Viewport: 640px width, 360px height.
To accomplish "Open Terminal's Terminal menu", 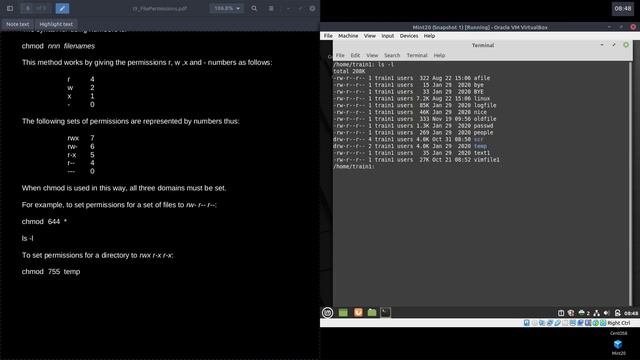I will (417, 55).
